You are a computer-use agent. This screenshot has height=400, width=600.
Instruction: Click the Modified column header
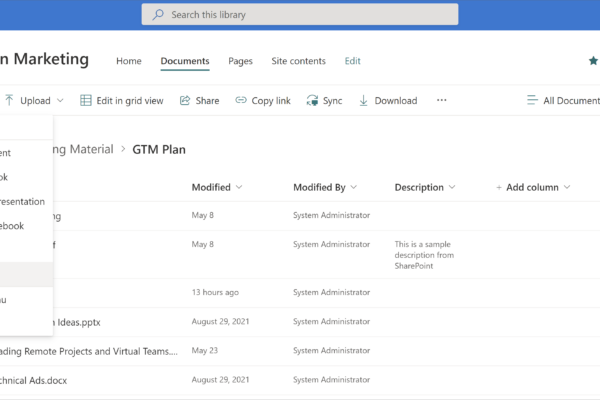[211, 187]
